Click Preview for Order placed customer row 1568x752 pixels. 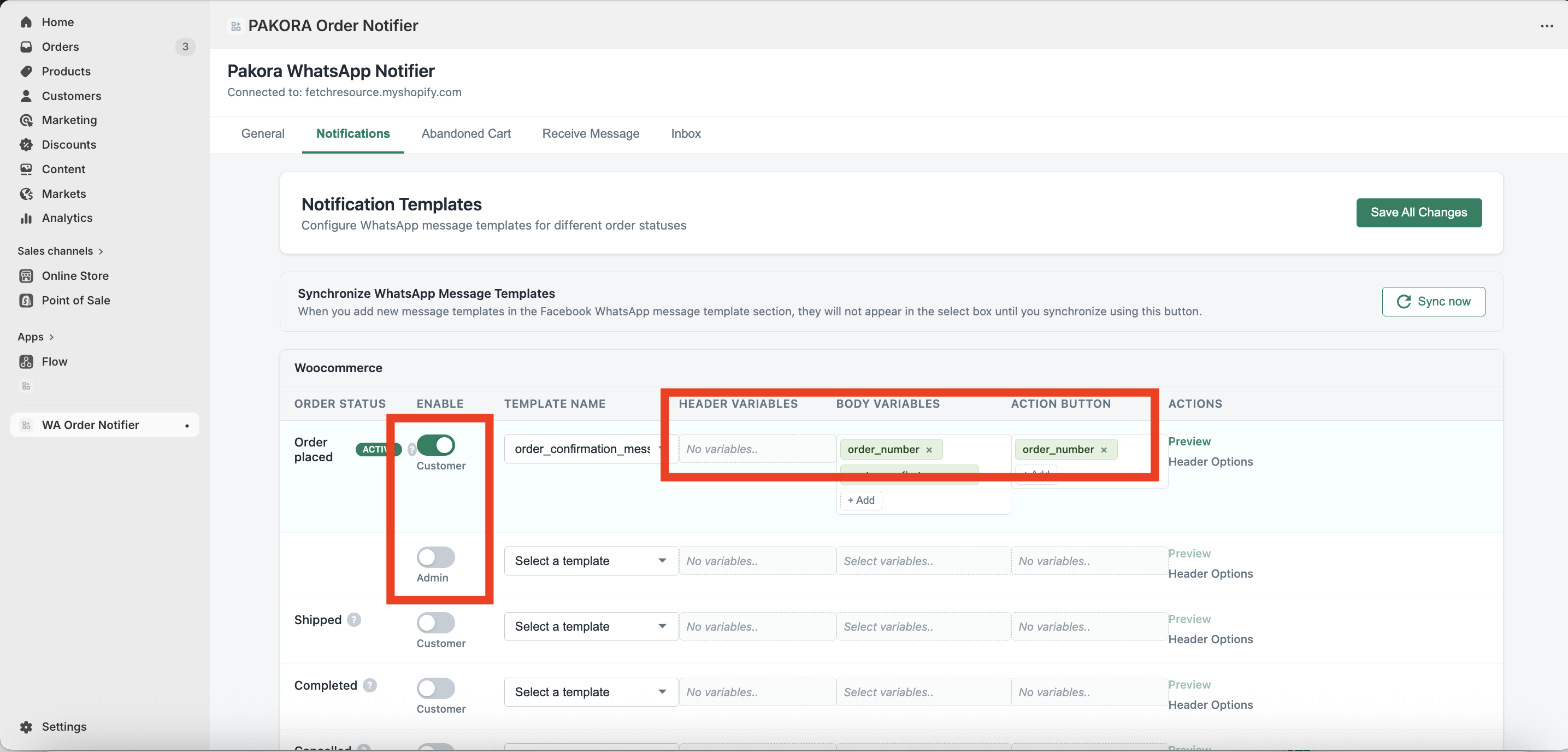[x=1189, y=442]
